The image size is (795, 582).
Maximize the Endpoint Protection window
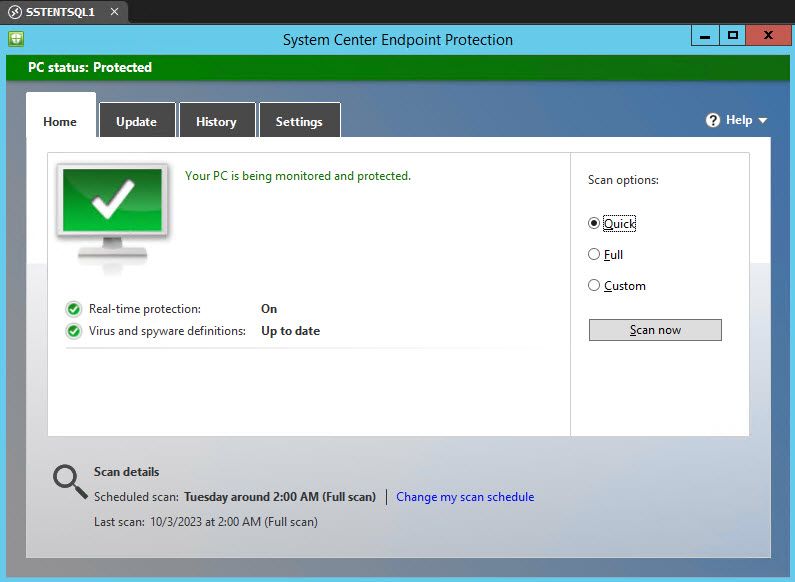732,35
